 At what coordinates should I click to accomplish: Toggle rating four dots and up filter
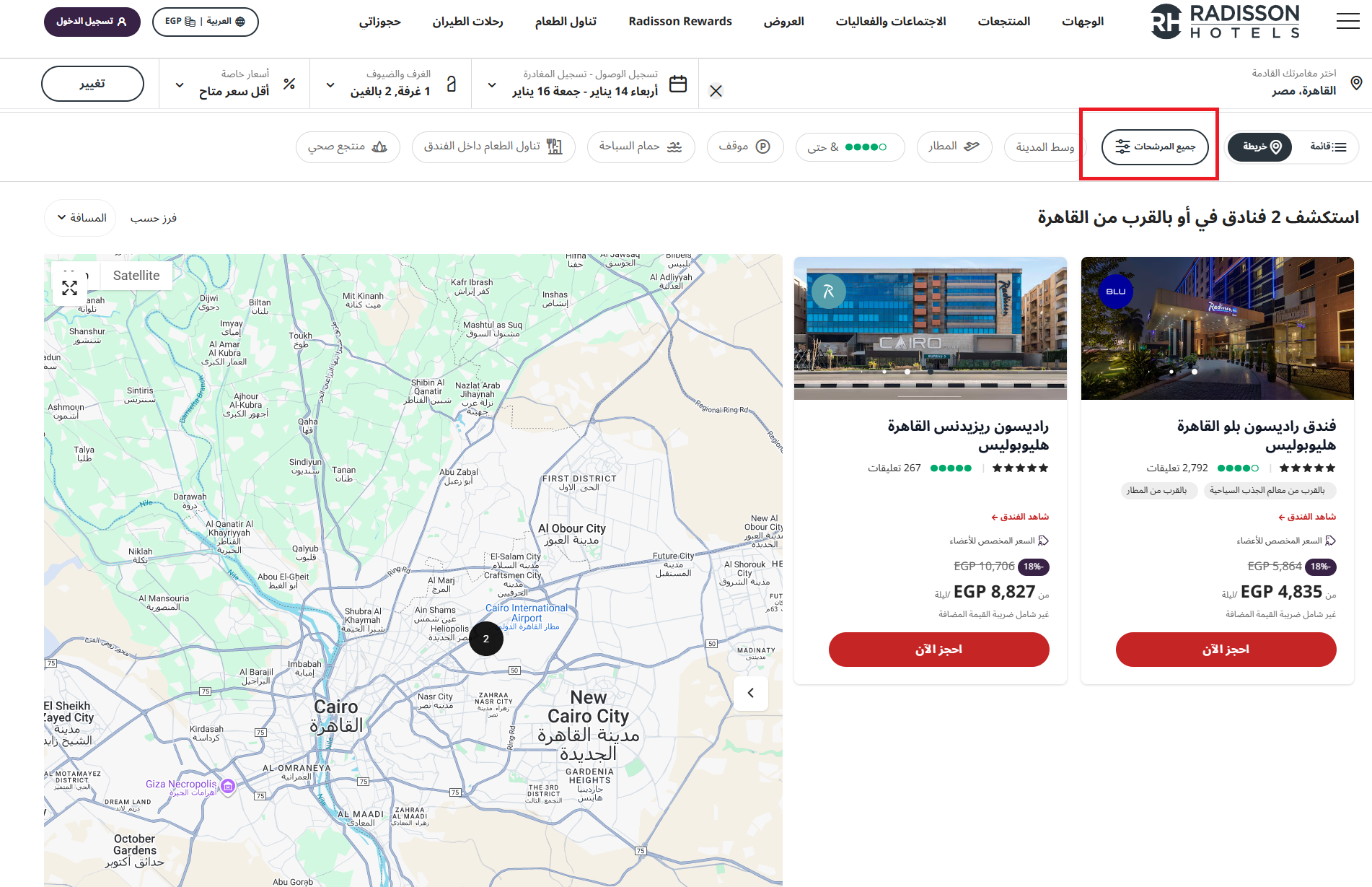[850, 147]
